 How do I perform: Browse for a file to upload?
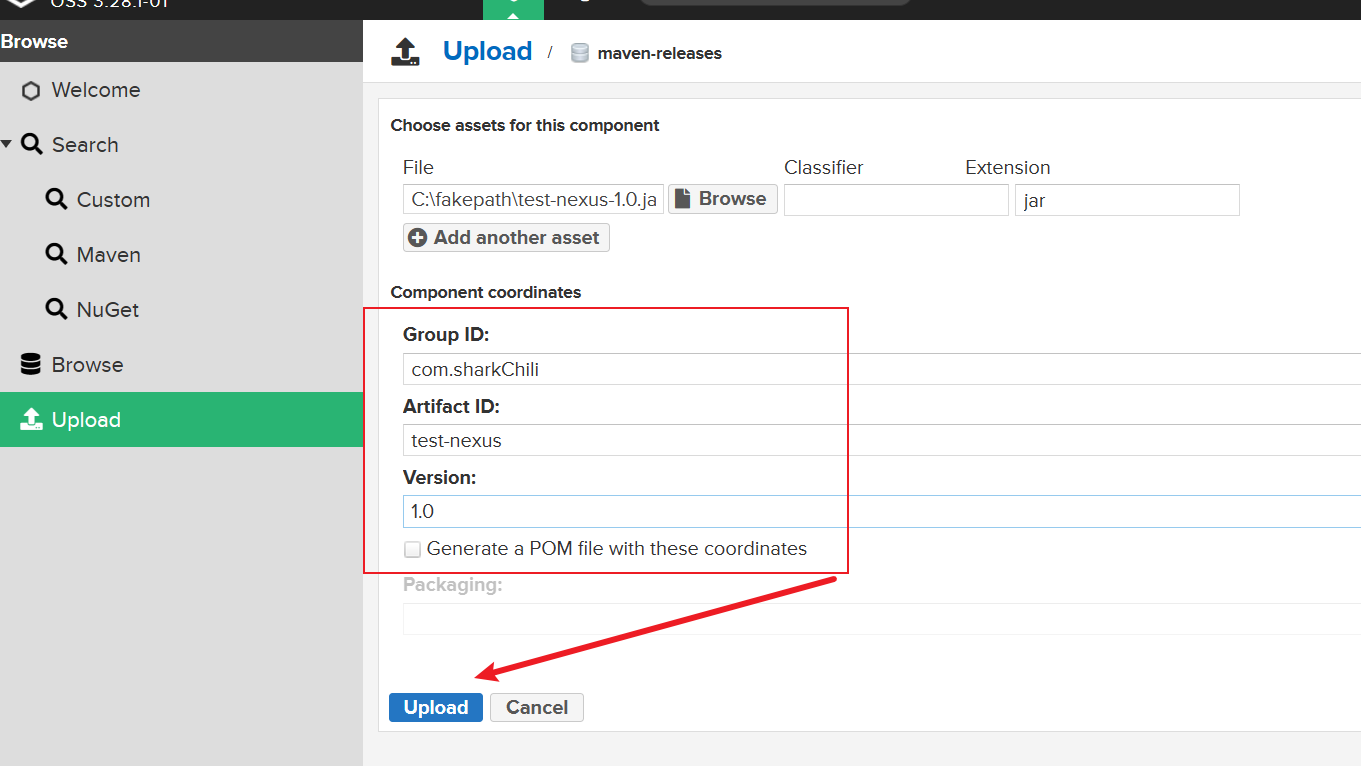click(722, 199)
